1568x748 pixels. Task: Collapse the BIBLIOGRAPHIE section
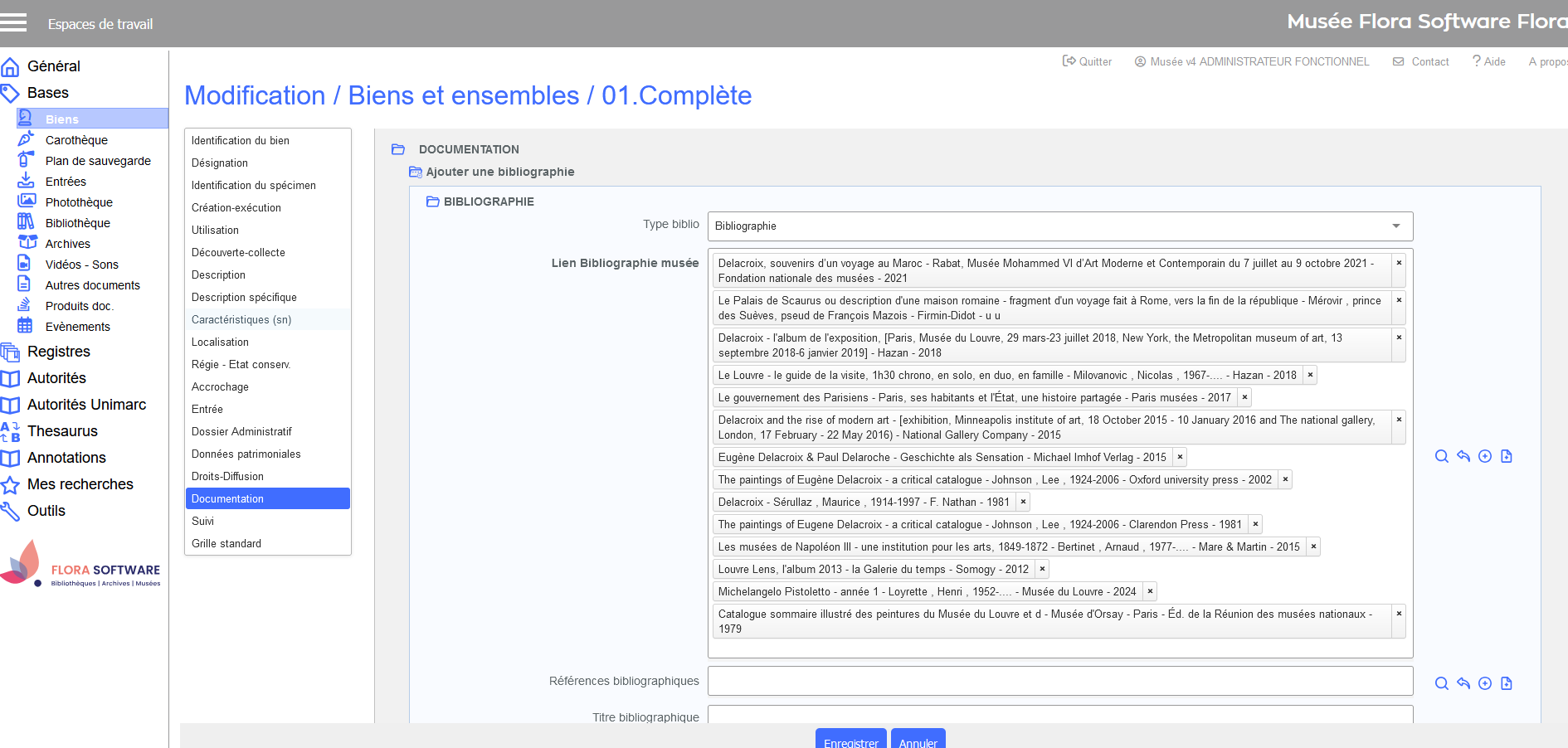pos(432,202)
